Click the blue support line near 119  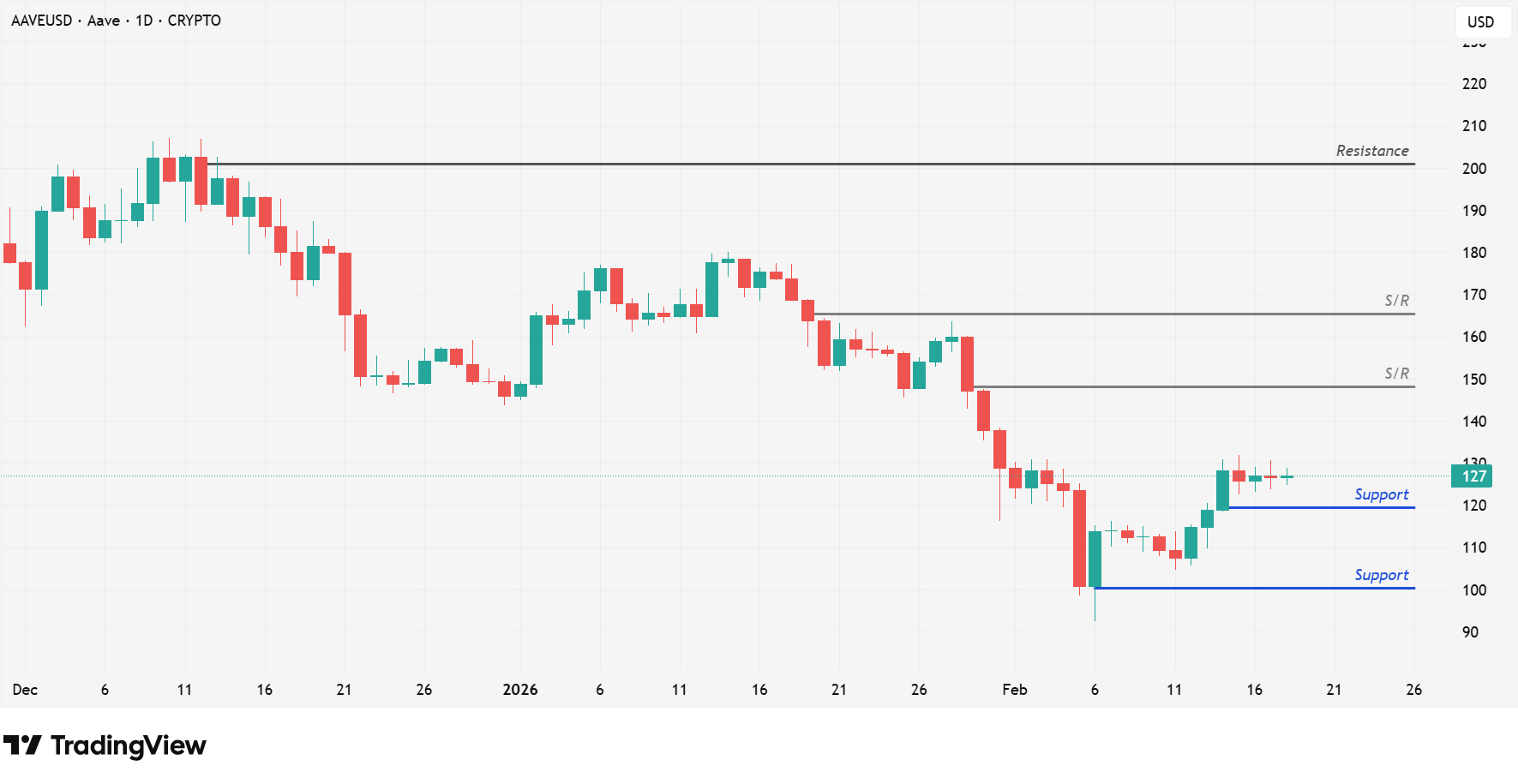1320,508
